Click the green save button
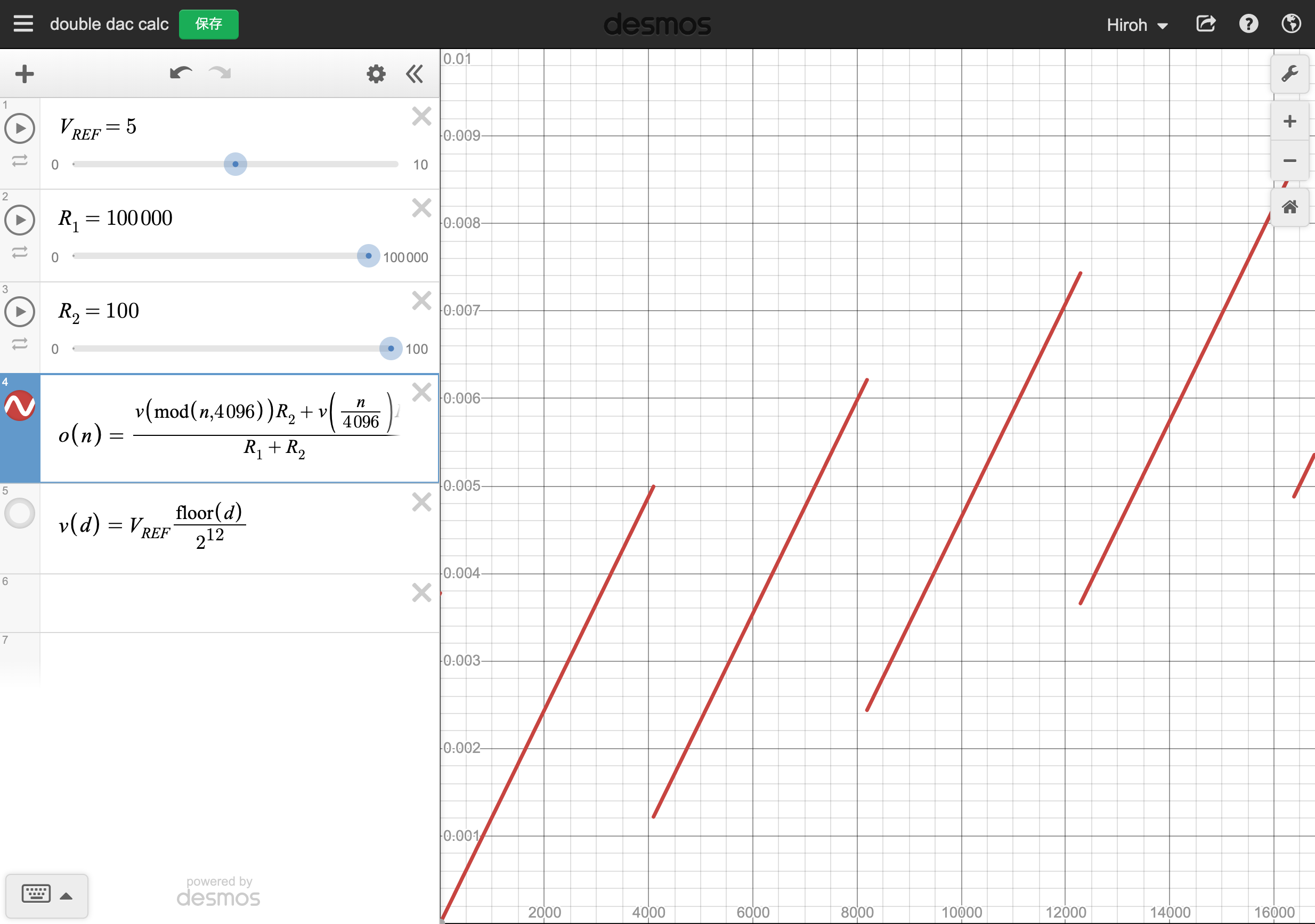 pos(208,24)
